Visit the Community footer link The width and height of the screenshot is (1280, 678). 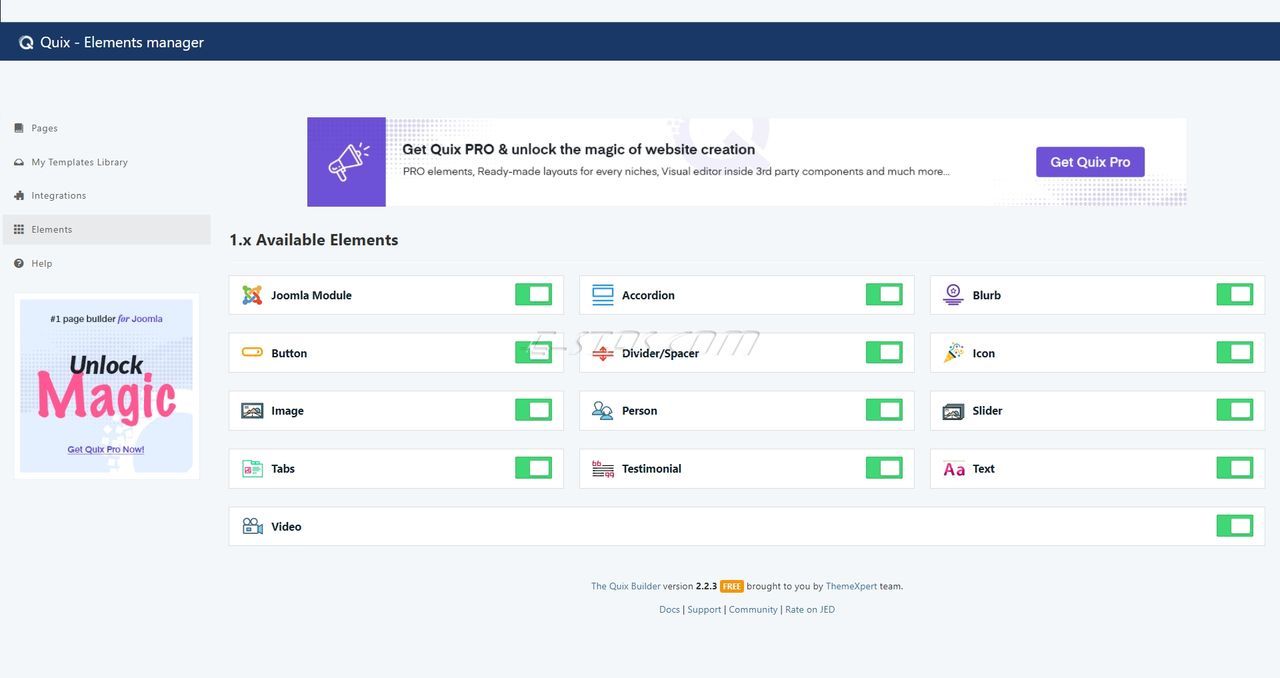click(x=753, y=610)
